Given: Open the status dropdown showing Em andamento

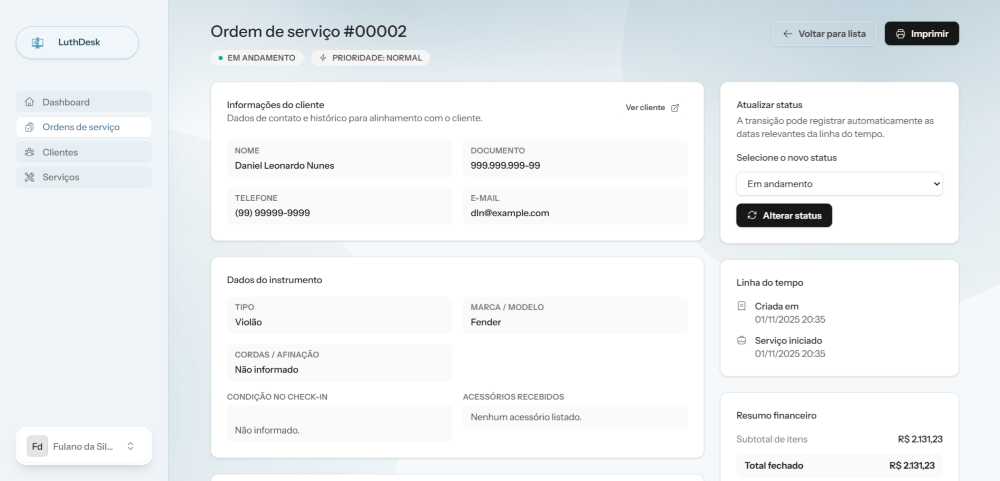Looking at the screenshot, I should coord(839,184).
